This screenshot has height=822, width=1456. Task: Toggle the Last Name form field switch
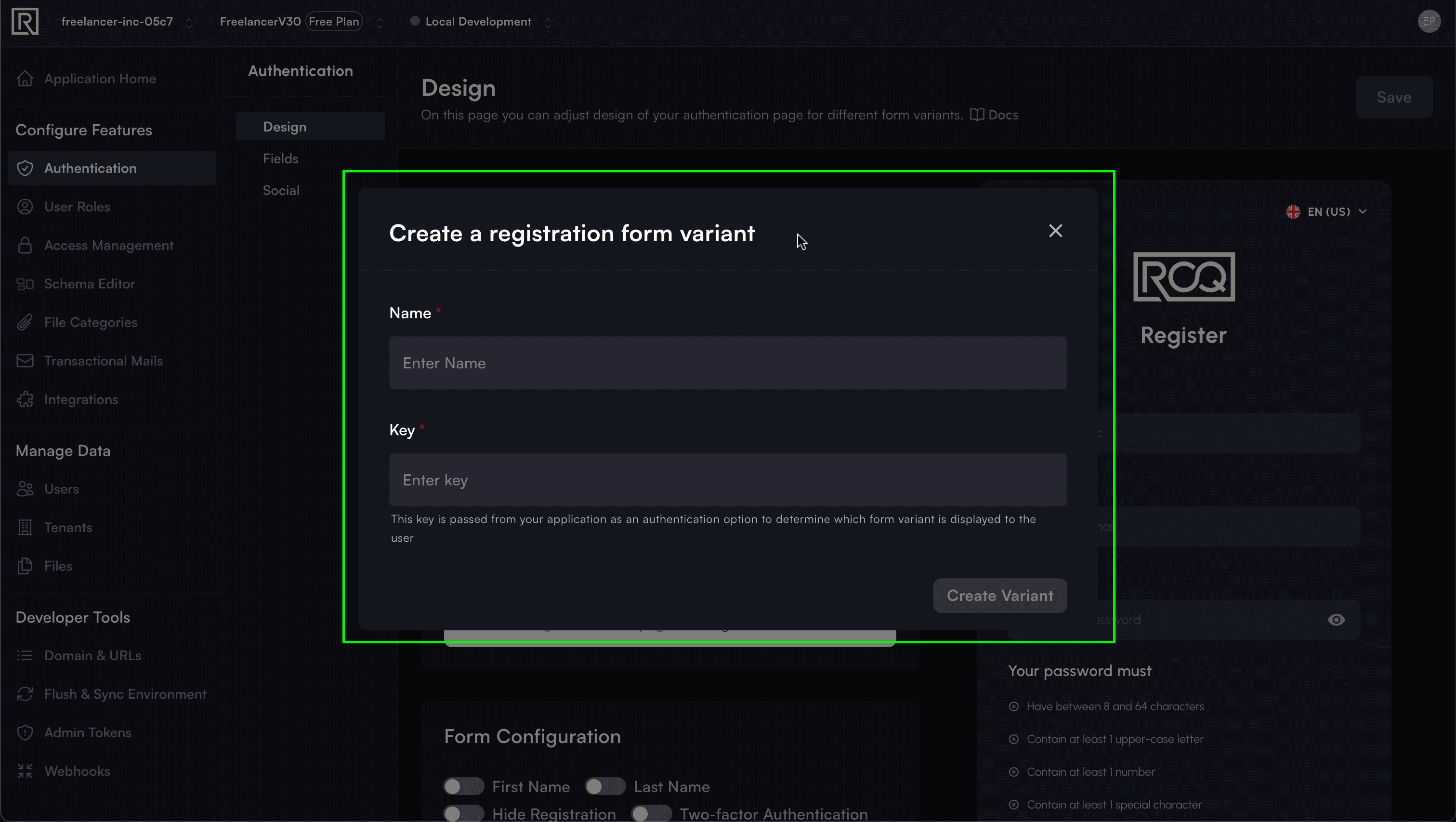[605, 786]
